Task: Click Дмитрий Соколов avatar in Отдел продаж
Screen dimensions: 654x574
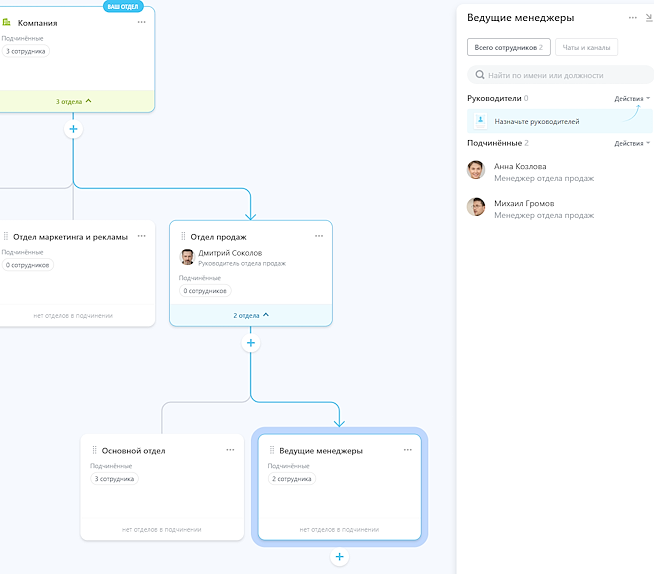Action: [x=187, y=257]
